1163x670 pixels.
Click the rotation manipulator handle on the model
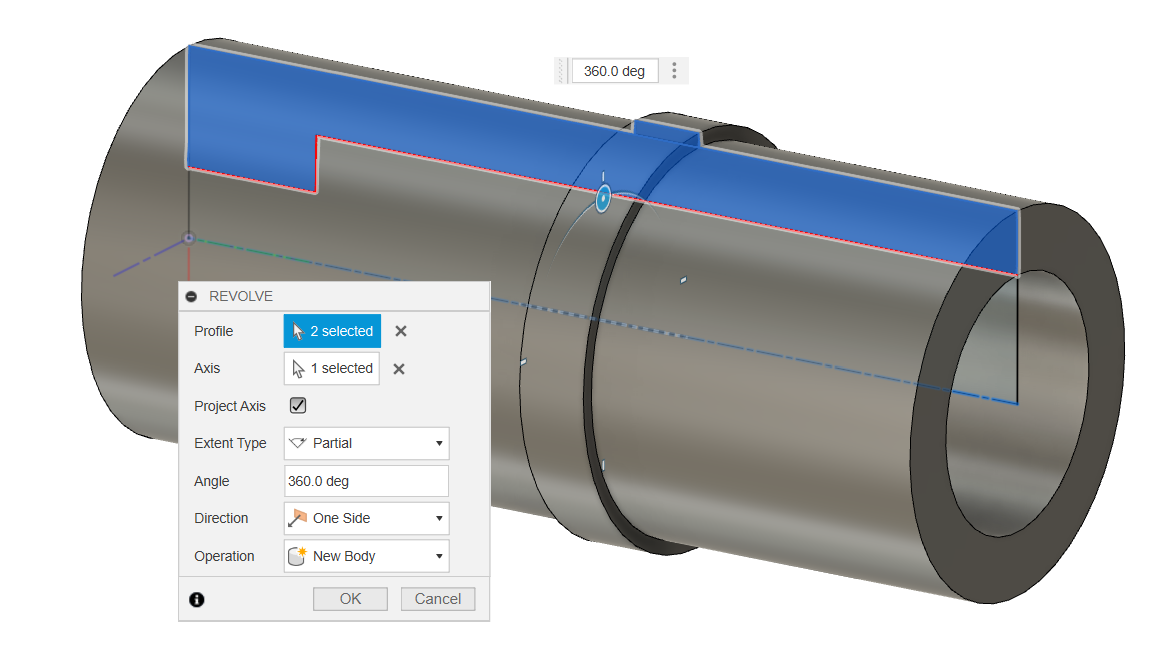pyautogui.click(x=602, y=199)
